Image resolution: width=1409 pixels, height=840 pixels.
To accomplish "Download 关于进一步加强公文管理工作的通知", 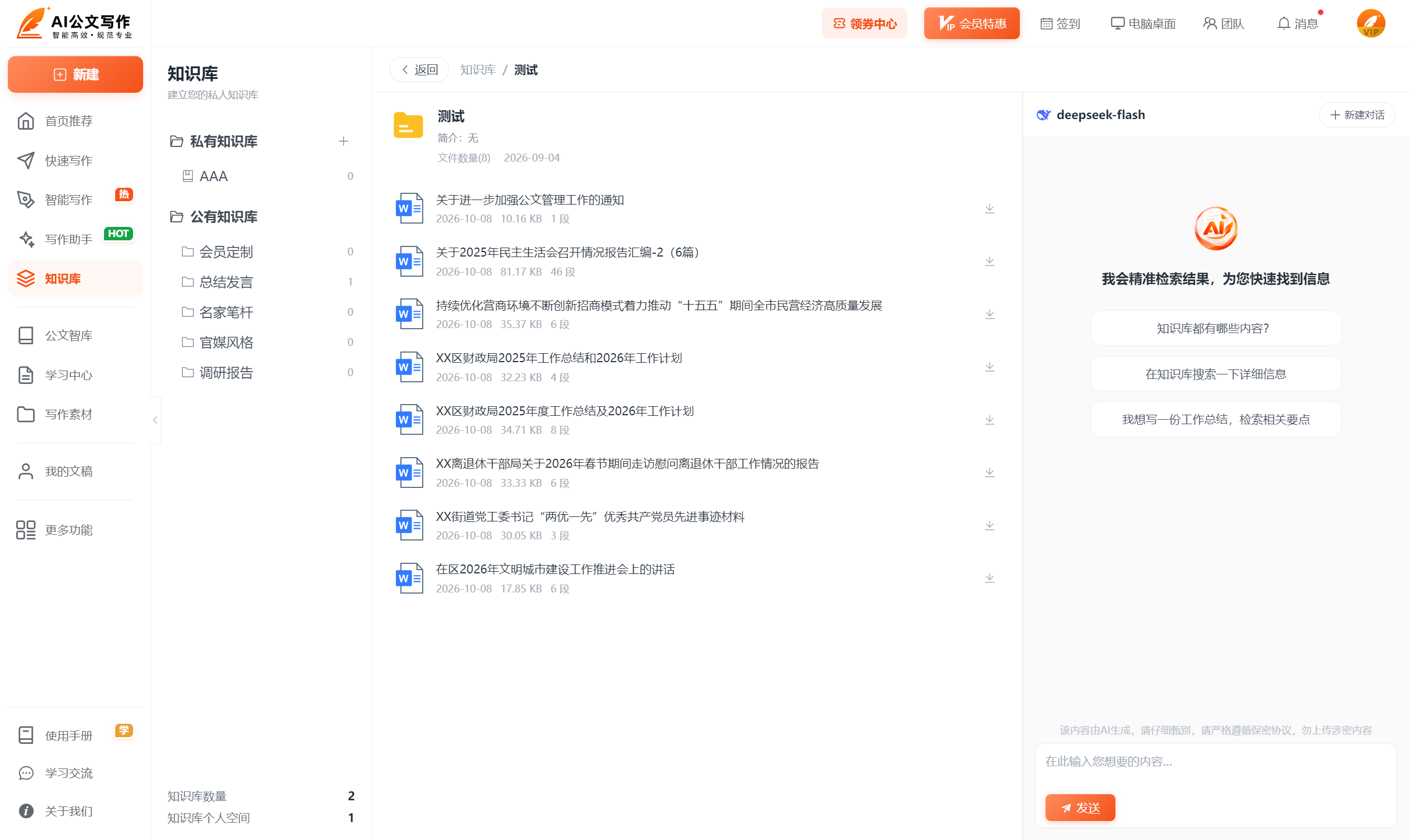I will [x=989, y=208].
